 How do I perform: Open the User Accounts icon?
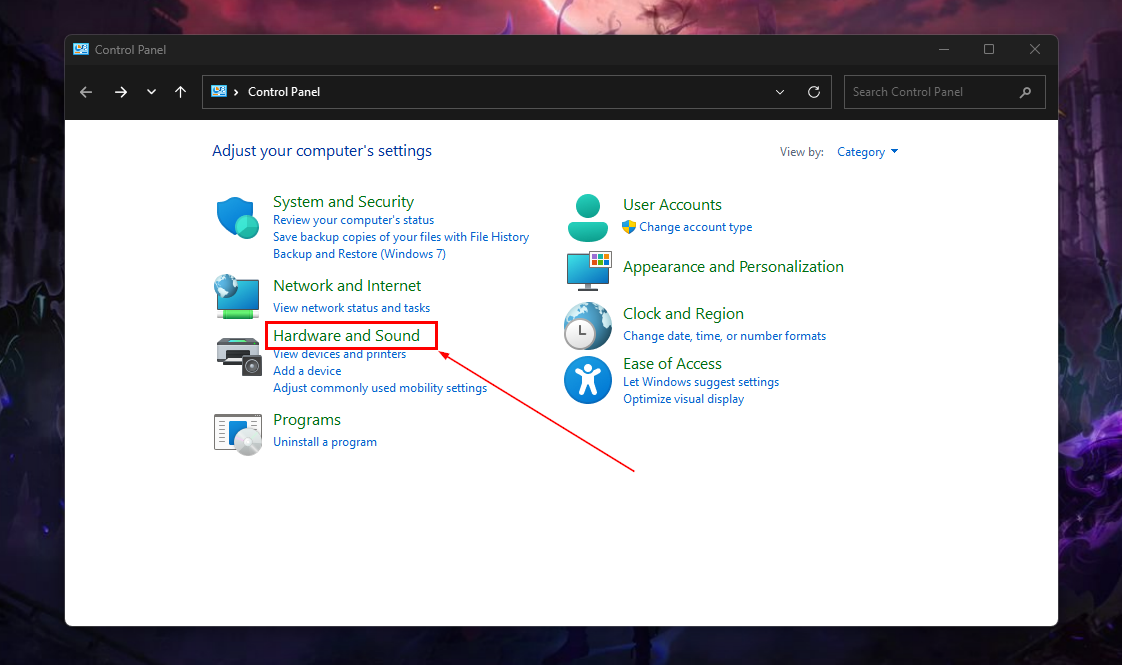click(x=587, y=216)
